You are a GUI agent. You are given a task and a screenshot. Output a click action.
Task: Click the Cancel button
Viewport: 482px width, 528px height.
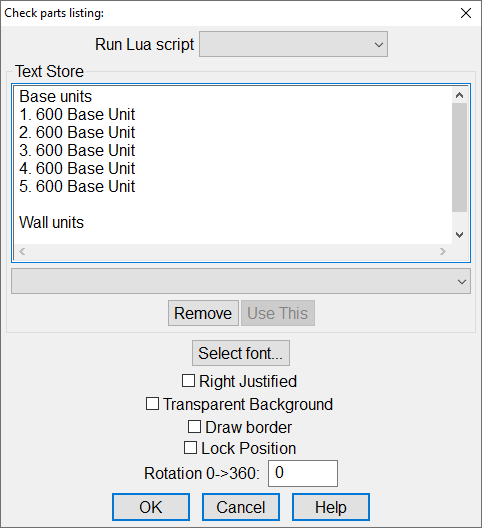[241, 507]
